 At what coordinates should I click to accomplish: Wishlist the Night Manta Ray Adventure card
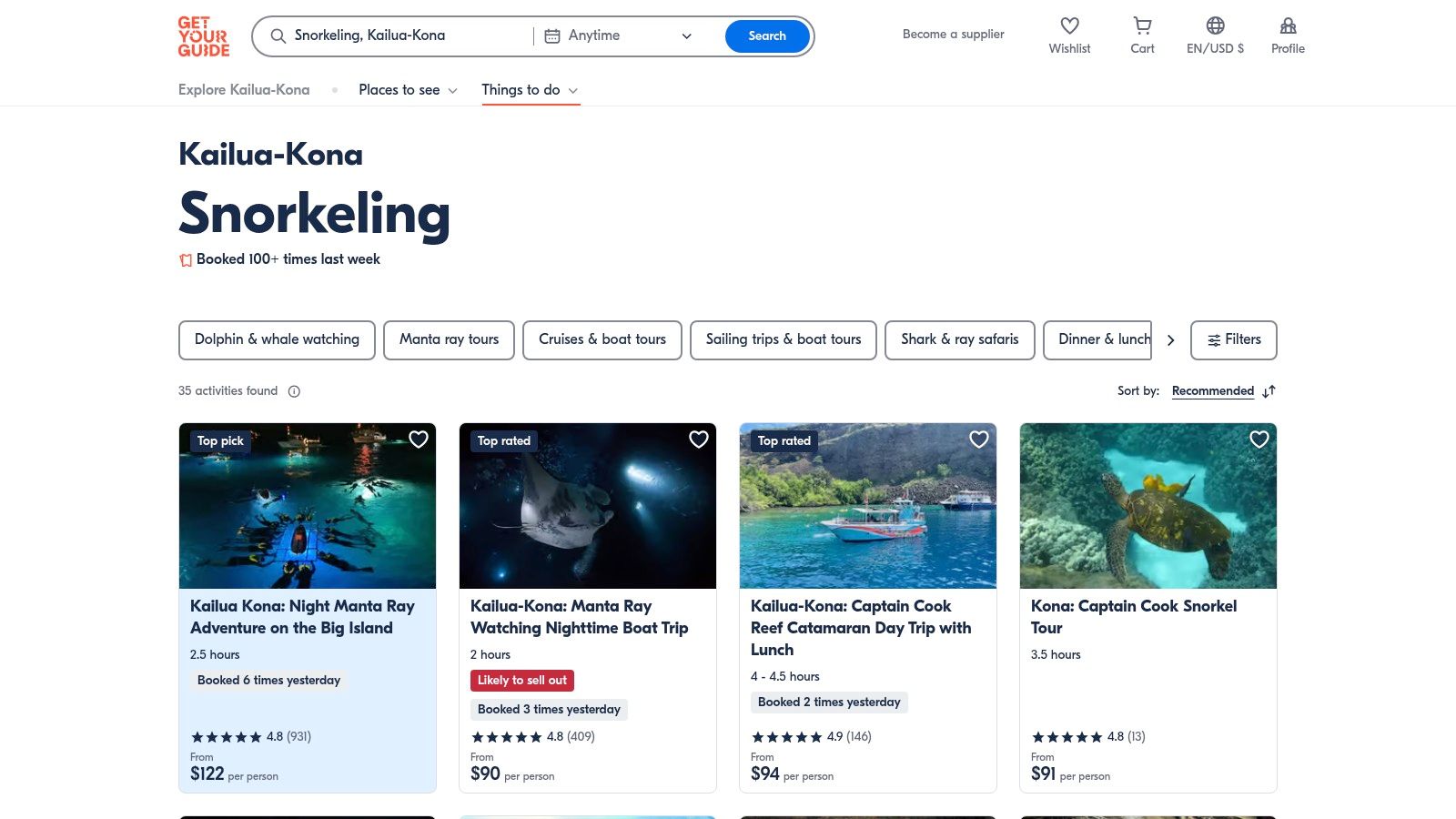click(x=419, y=440)
